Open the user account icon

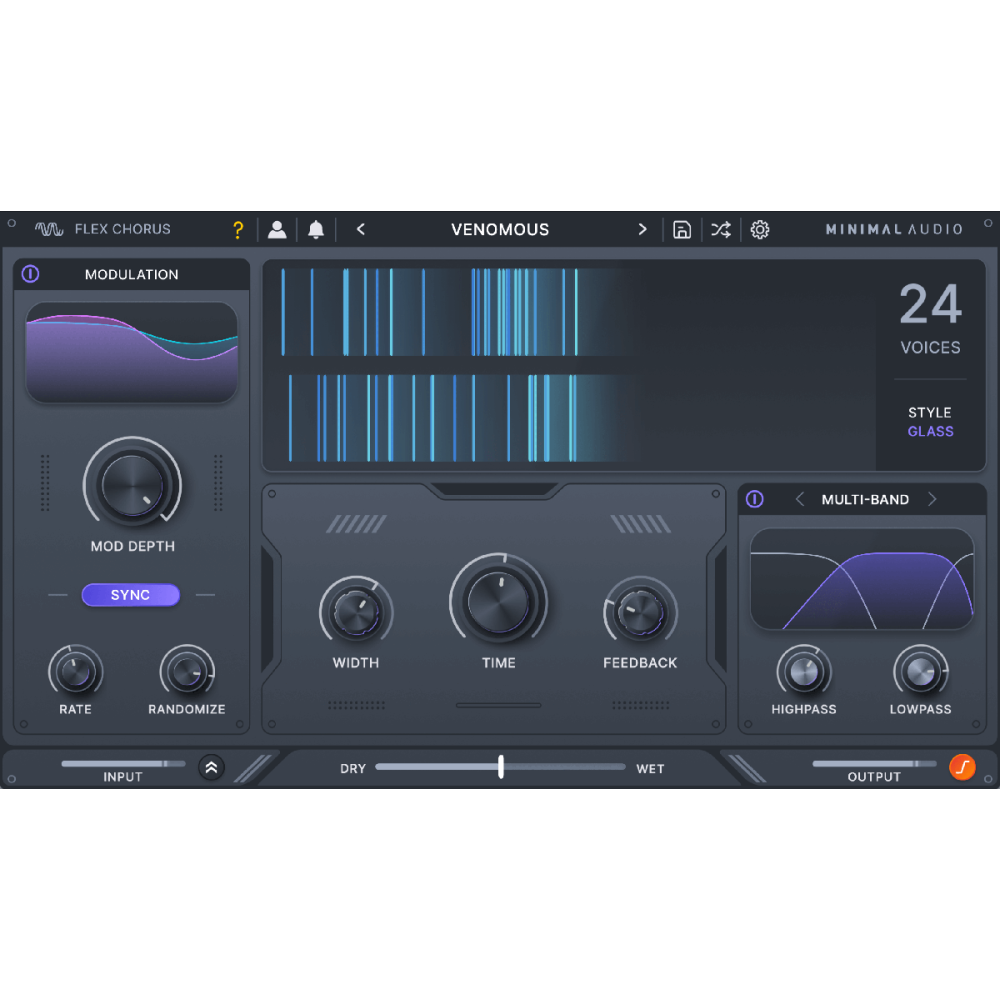[277, 230]
